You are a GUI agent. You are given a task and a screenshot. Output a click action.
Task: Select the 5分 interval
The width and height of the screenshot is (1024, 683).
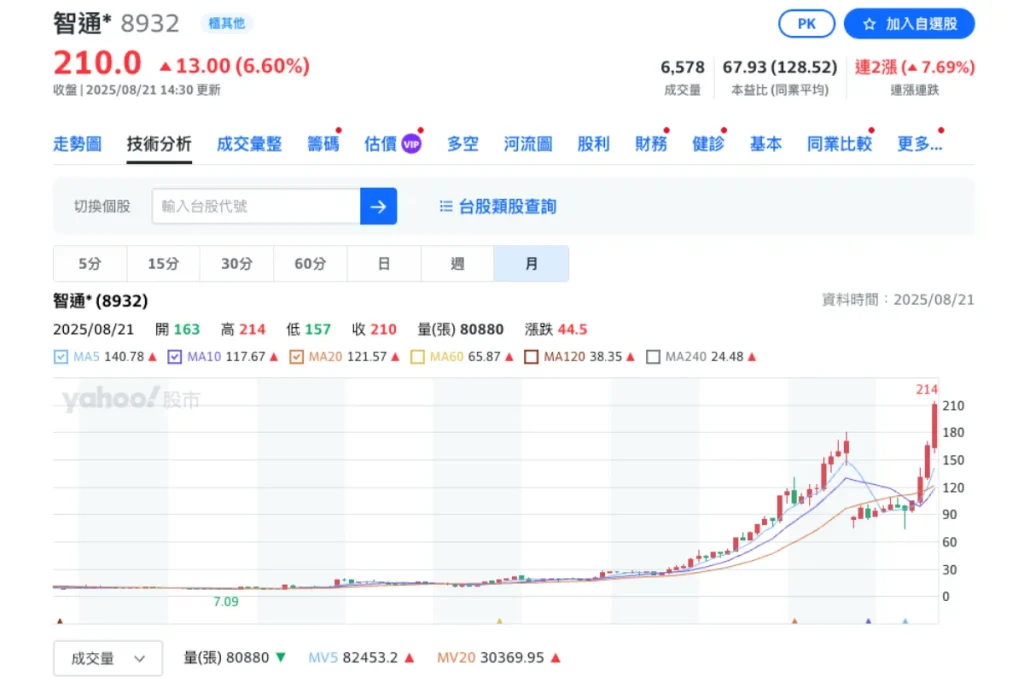(x=90, y=264)
